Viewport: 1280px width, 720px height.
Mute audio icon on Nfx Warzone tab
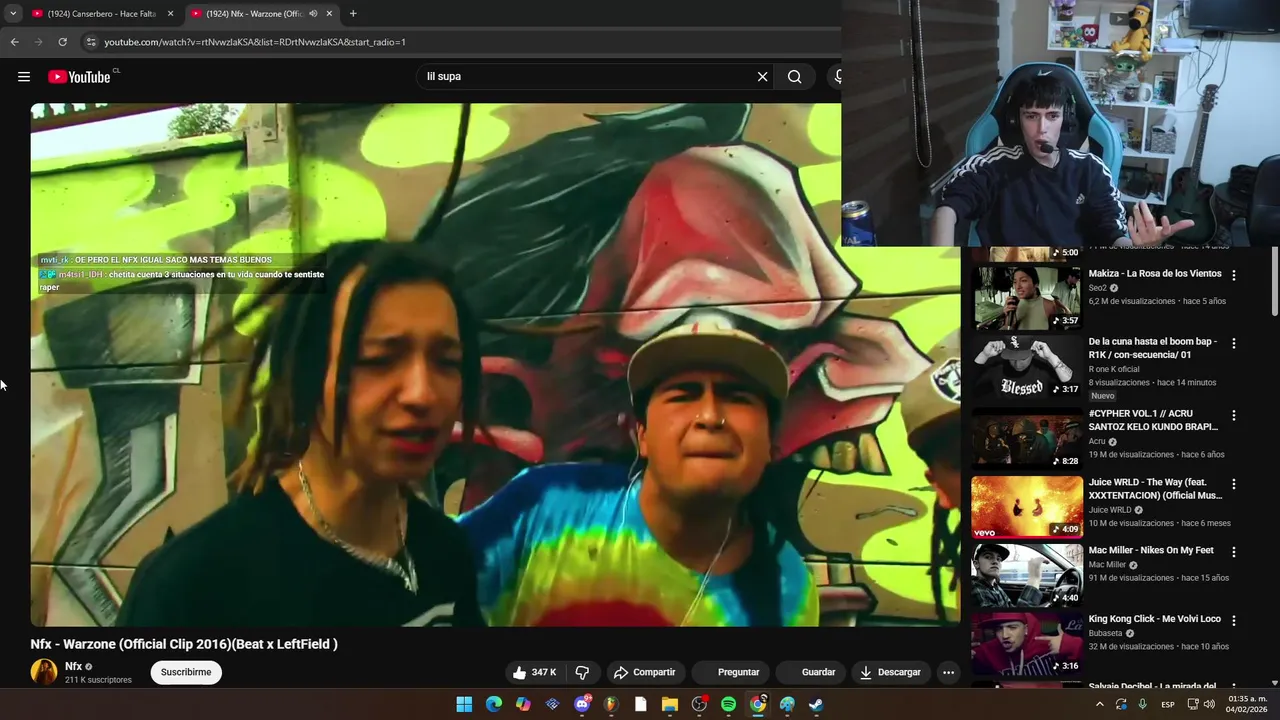pyautogui.click(x=313, y=14)
